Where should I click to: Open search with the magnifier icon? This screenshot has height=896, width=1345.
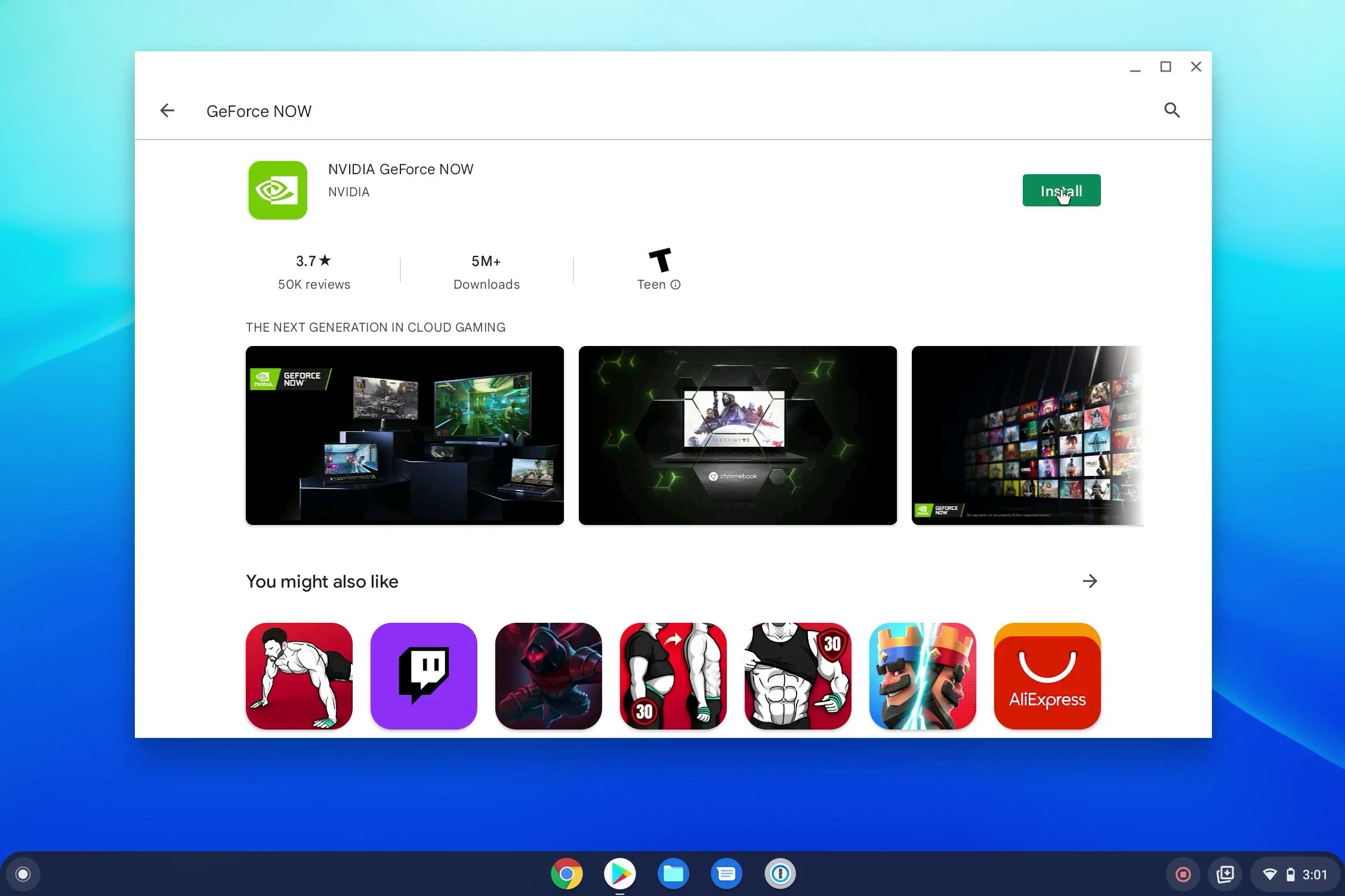click(1172, 110)
